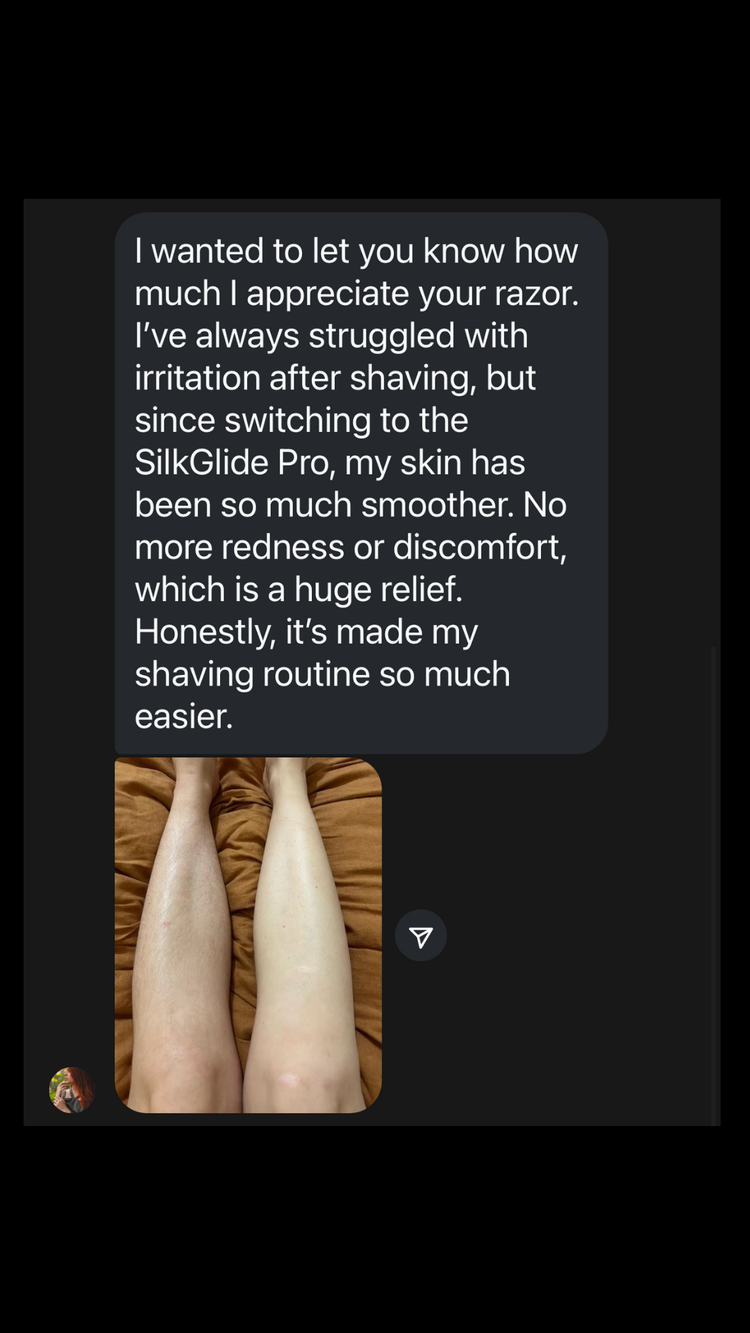Viewport: 750px width, 1333px height.
Task: Click the scrollbar on the right edge
Action: coord(714,880)
